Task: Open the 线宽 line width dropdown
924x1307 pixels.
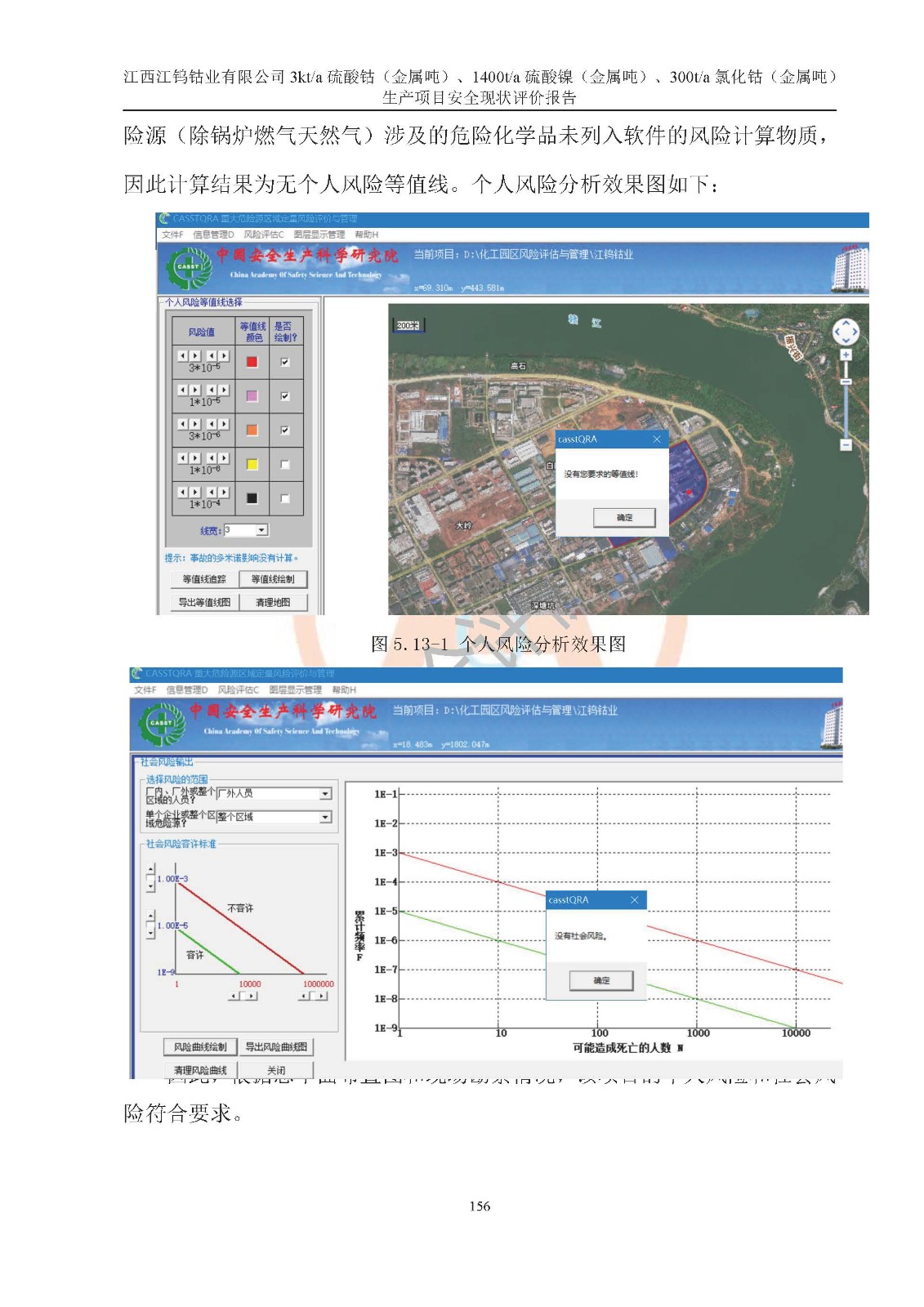Action: (x=261, y=530)
